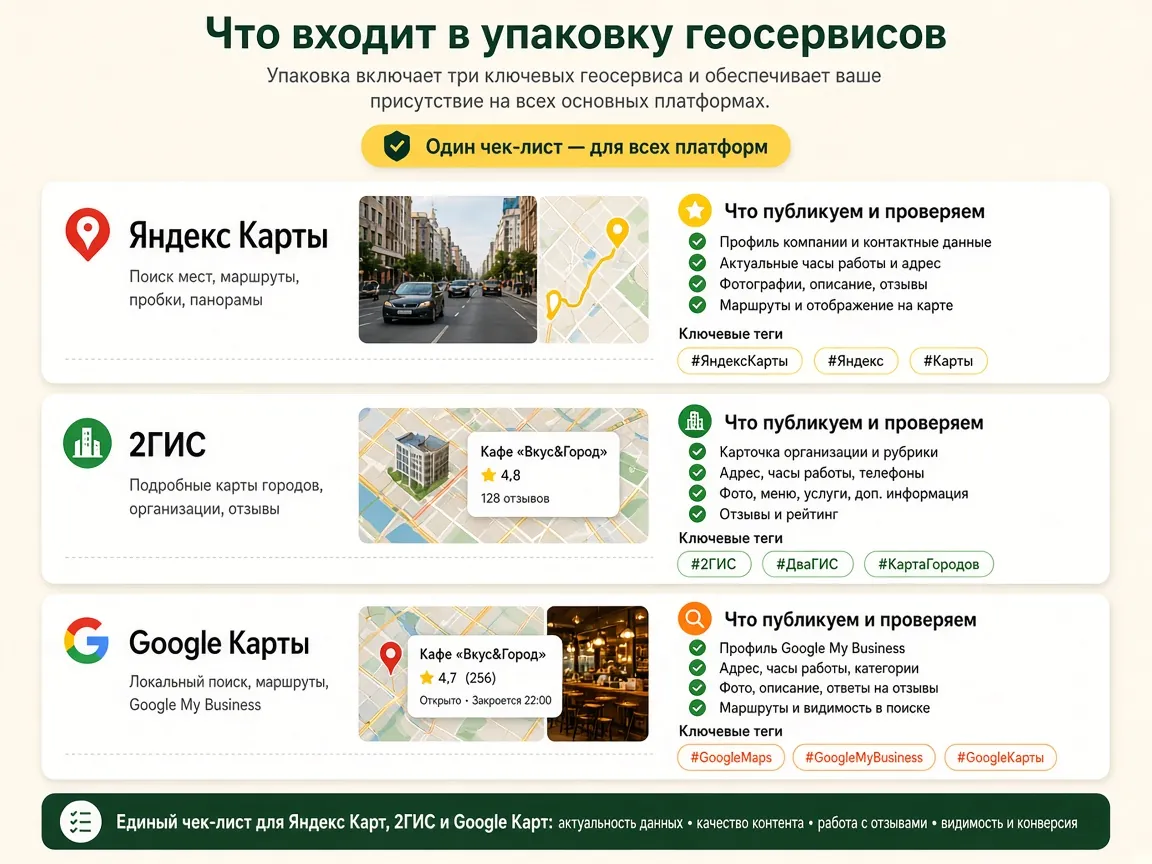
Task: Click the orange magnifier icon in Google section
Action: [x=694, y=619]
